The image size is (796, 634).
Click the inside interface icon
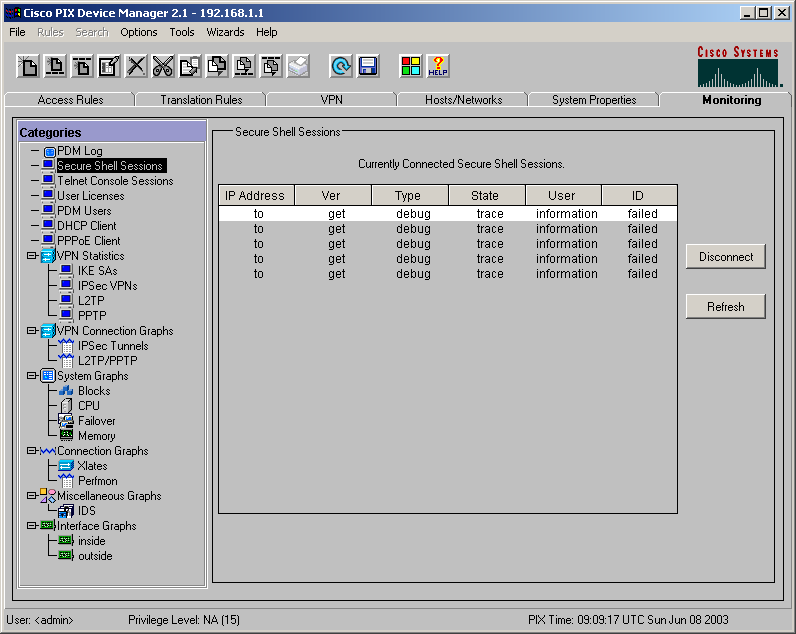pos(66,541)
